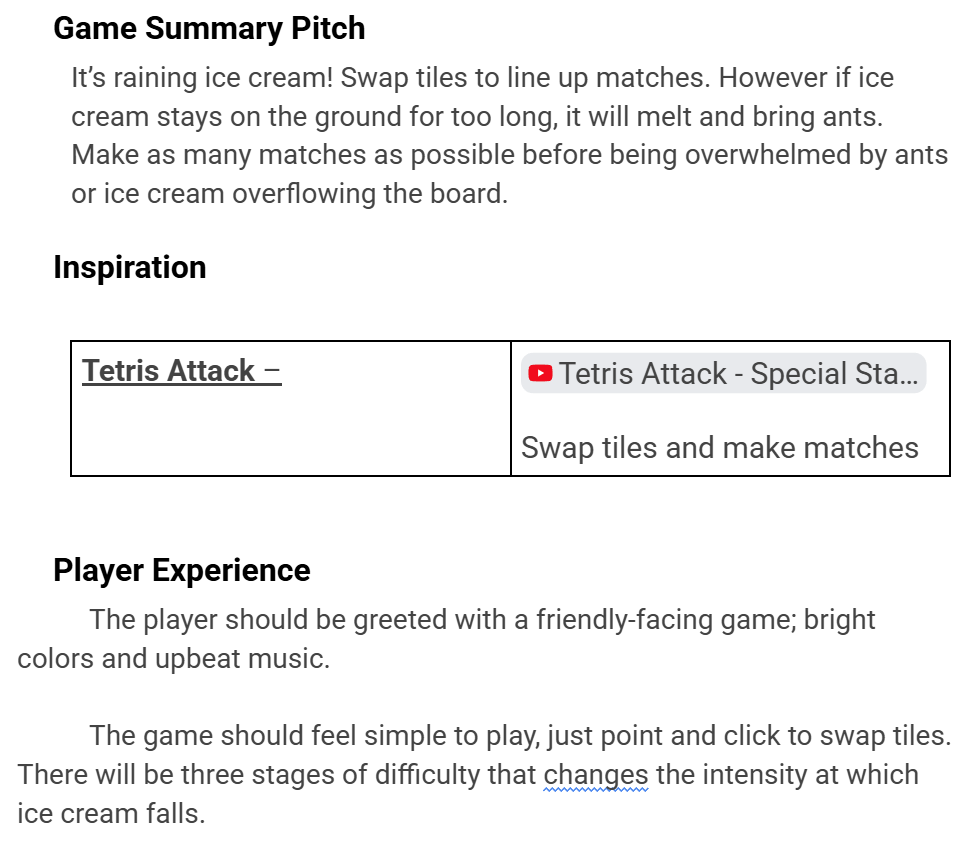This screenshot has height=841, width=969.
Task: Click the underlined Tetris Attack link
Action: point(168,371)
